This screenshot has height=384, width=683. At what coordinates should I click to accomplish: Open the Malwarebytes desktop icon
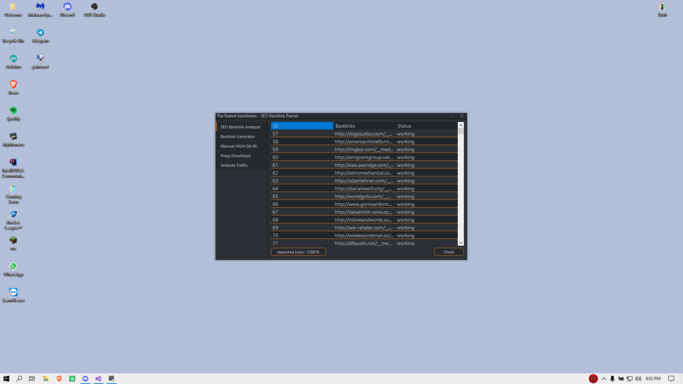(x=40, y=10)
